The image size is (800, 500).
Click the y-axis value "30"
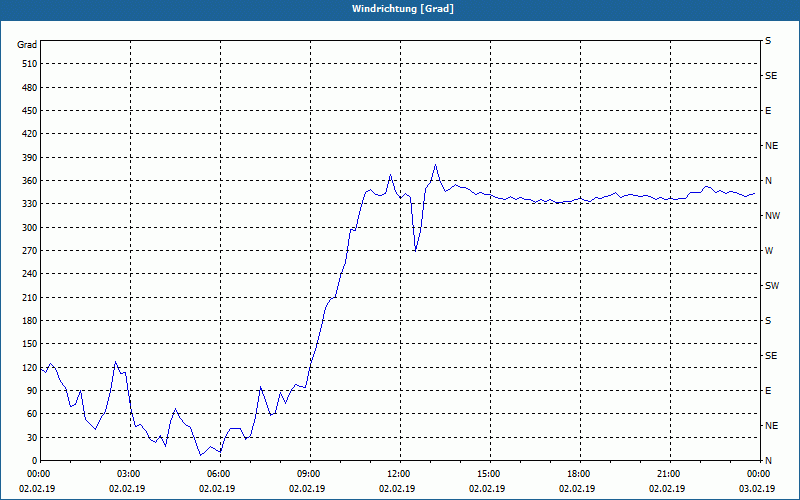click(x=32, y=437)
